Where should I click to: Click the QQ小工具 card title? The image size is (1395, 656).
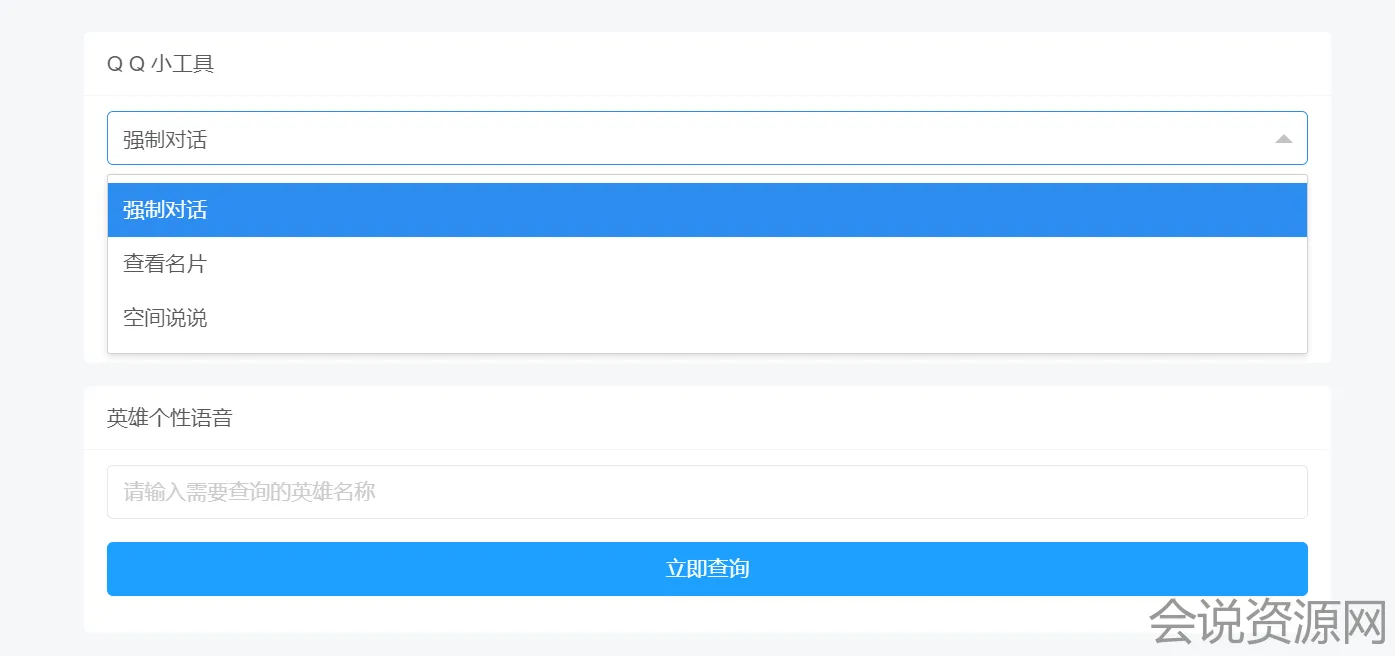click(160, 64)
